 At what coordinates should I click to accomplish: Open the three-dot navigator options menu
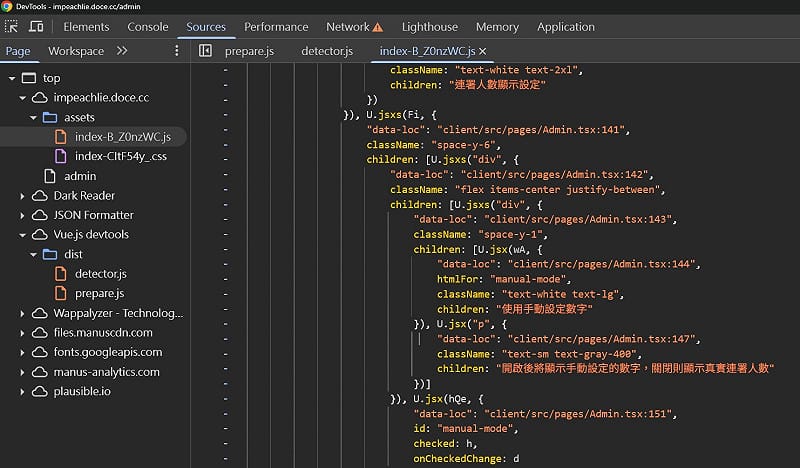tap(177, 51)
